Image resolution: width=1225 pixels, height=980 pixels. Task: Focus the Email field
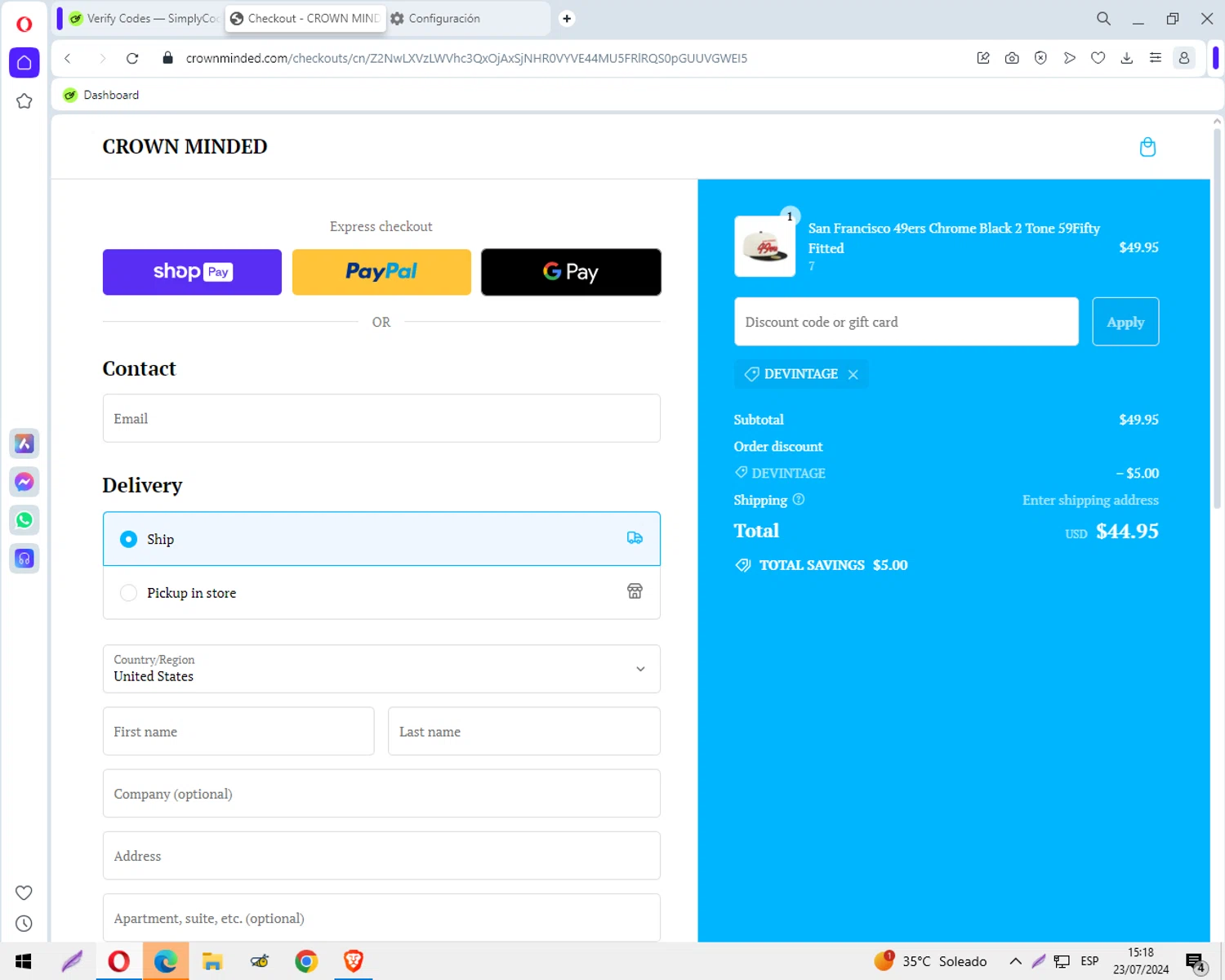click(x=381, y=418)
